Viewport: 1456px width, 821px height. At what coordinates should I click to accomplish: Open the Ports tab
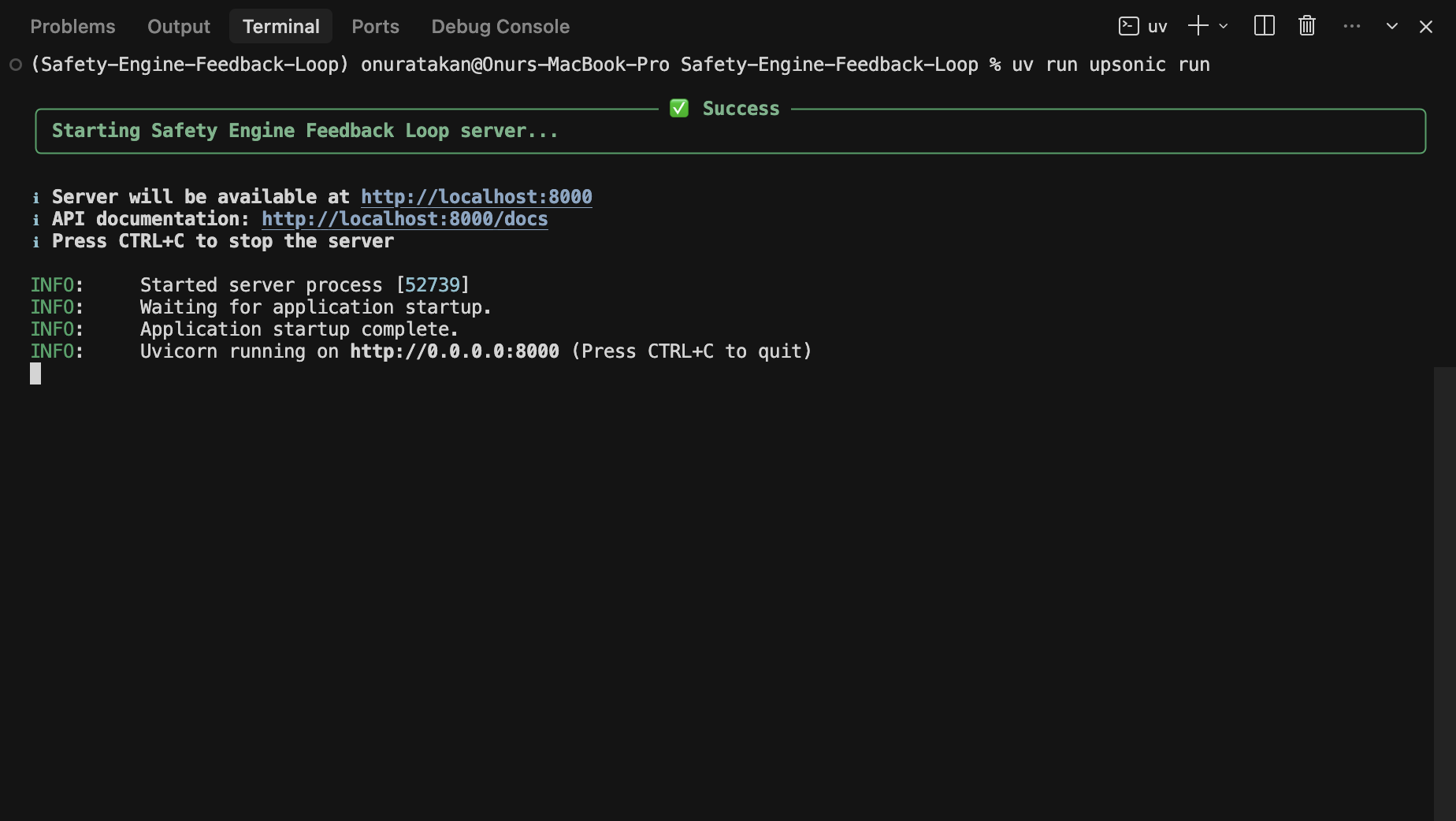pyautogui.click(x=375, y=27)
